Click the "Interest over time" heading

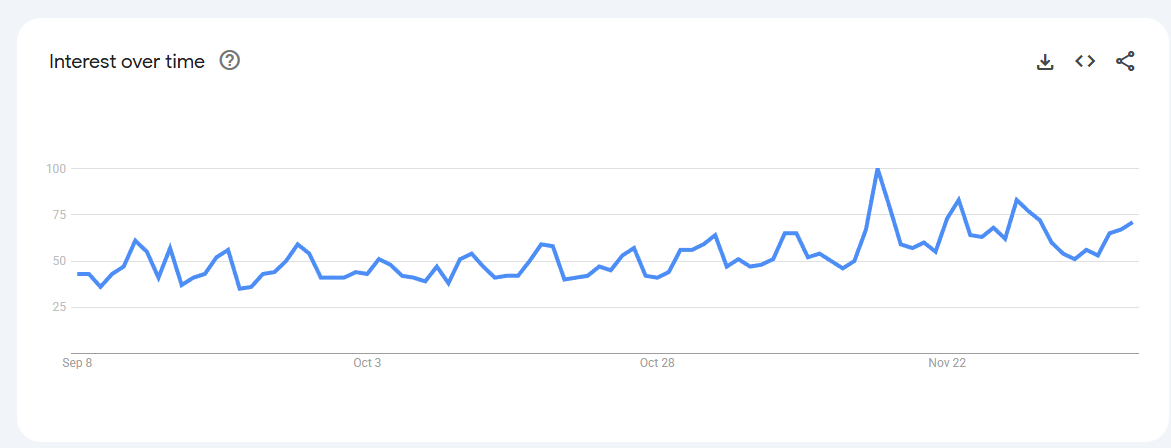[127, 62]
